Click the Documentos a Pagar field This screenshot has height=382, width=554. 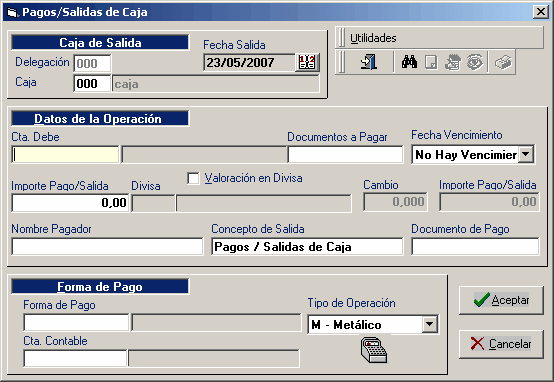(345, 154)
